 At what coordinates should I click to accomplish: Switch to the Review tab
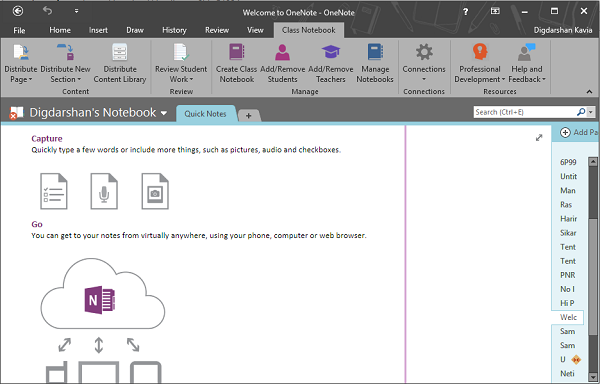[217, 30]
